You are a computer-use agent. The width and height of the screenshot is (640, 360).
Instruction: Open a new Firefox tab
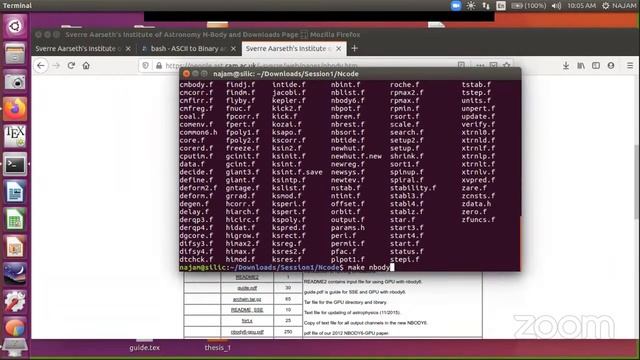tap(354, 49)
